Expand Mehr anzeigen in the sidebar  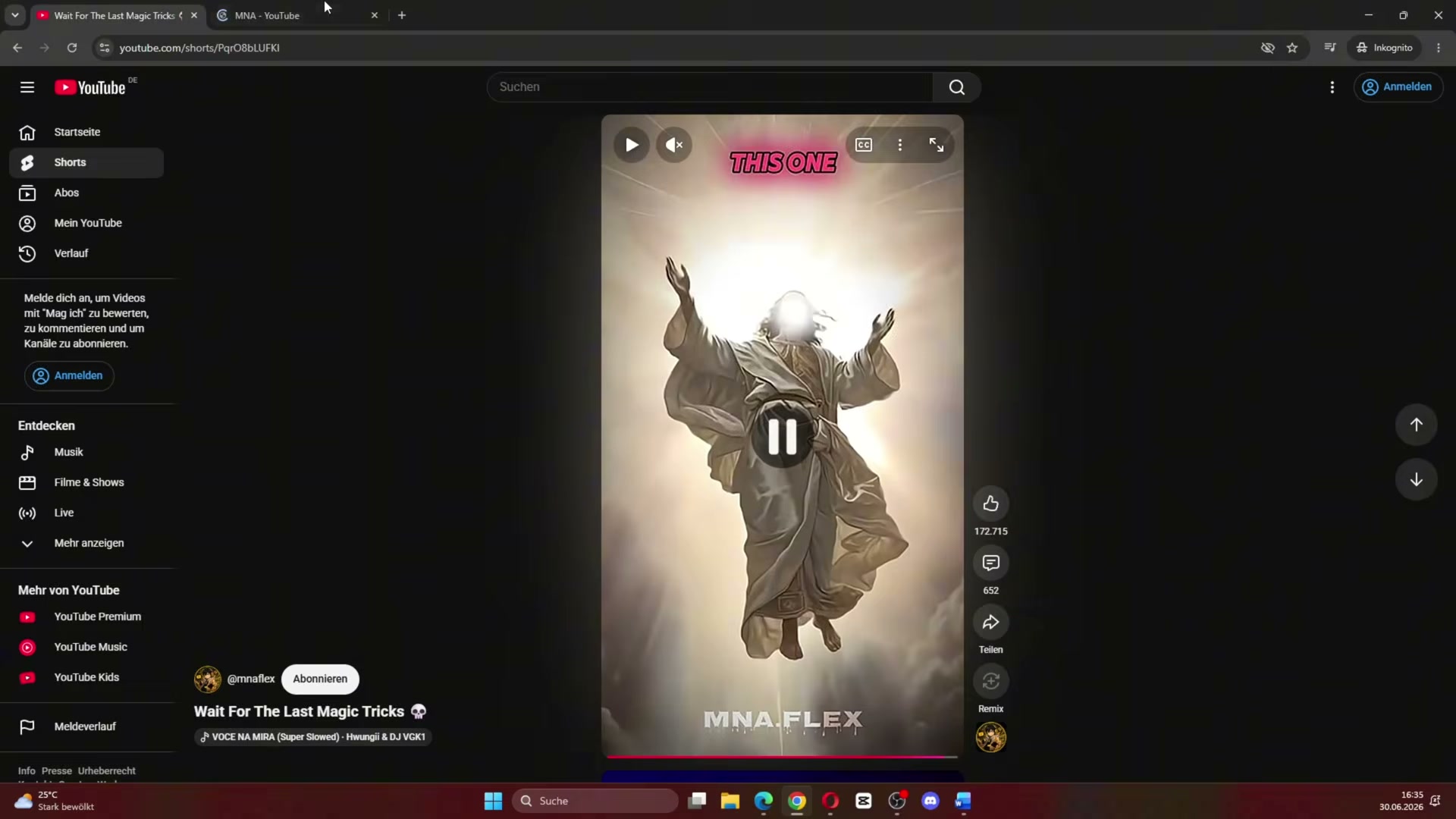[86, 543]
